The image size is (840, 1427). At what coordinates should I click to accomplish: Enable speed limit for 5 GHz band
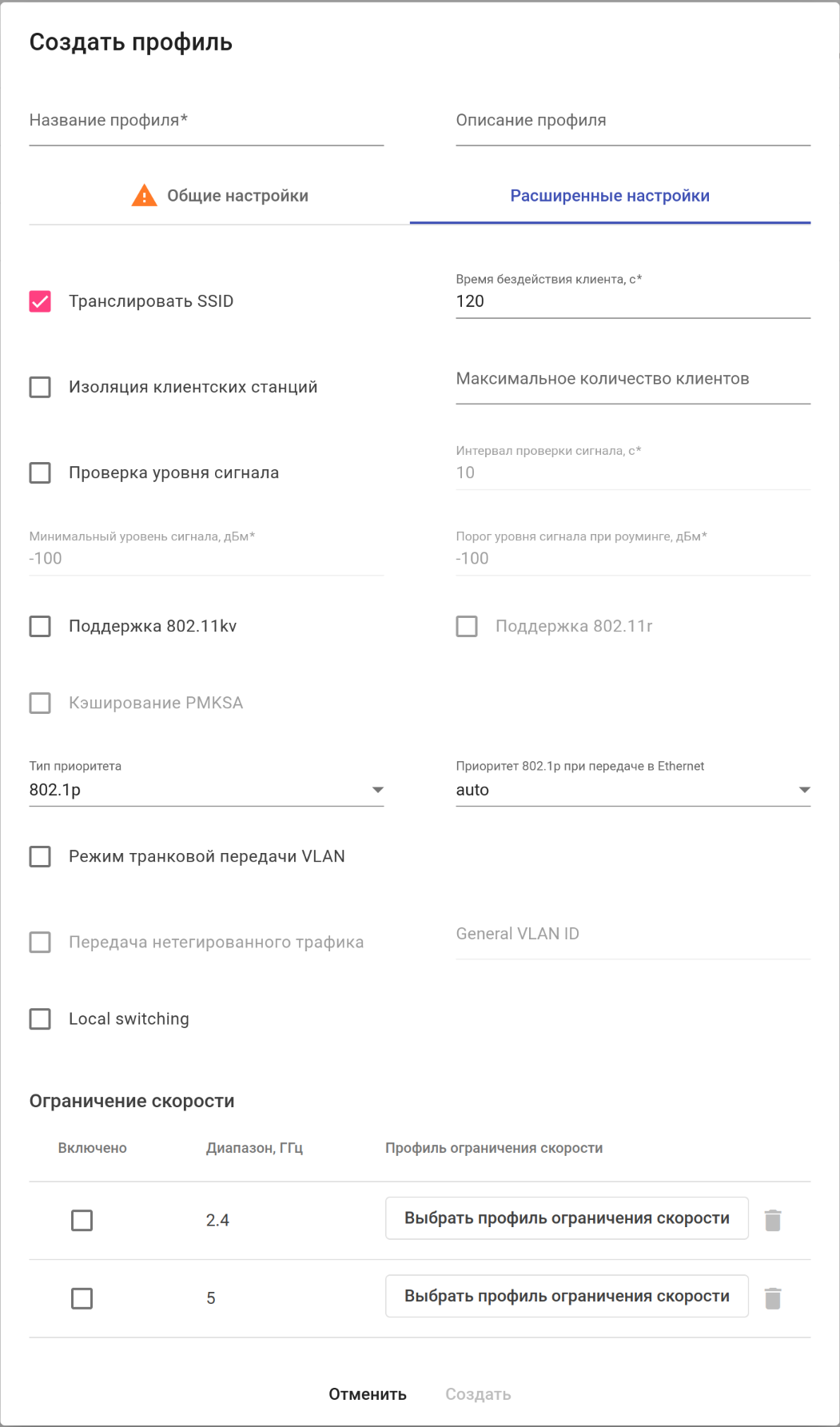coord(82,1298)
